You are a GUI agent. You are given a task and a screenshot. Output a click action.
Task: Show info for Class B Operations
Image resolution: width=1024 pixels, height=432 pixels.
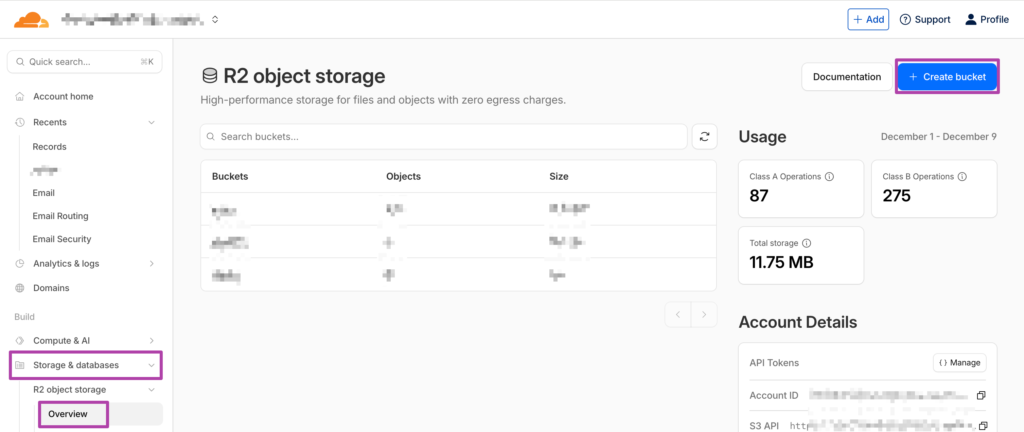click(x=963, y=177)
